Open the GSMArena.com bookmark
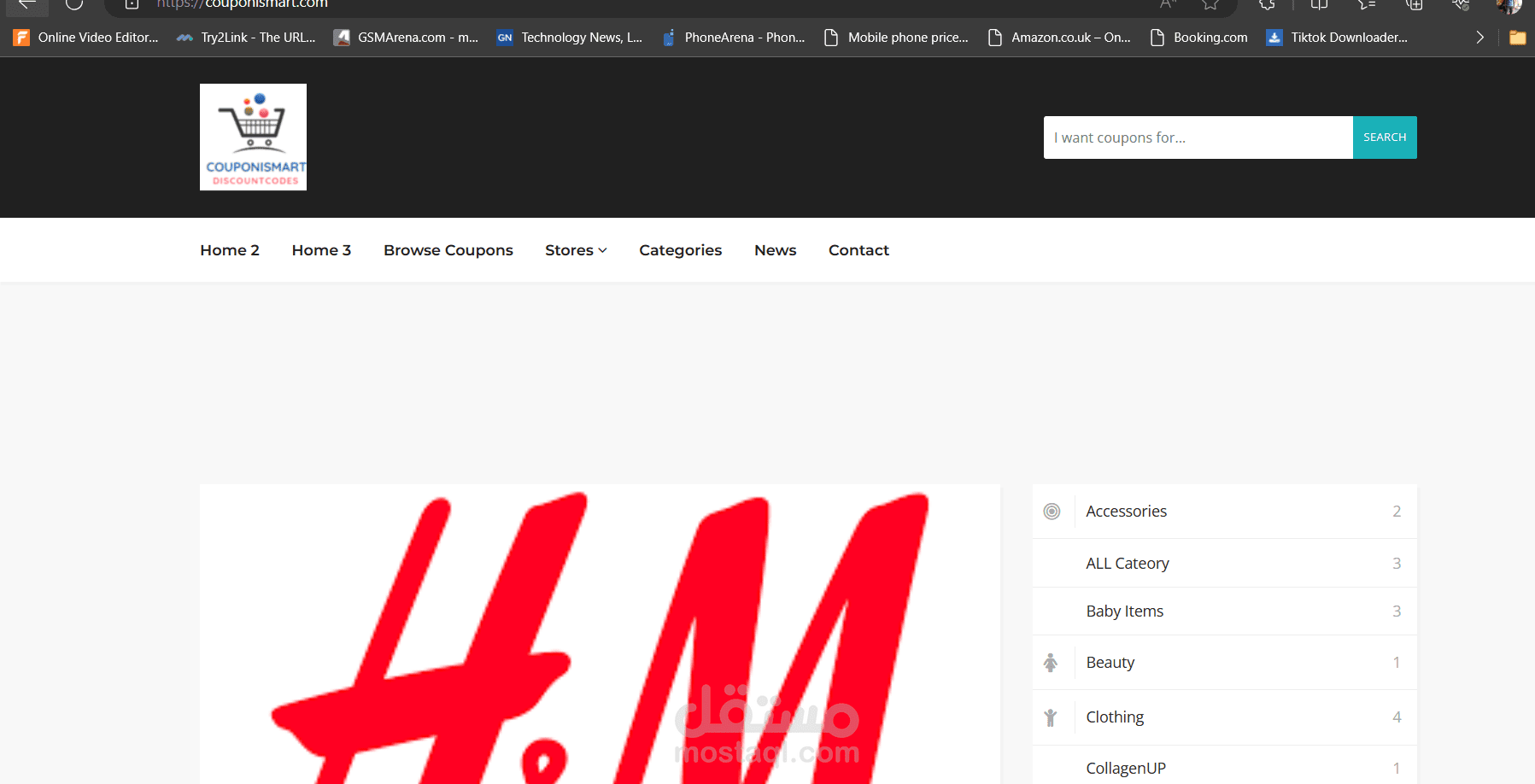The image size is (1535, 784). [406, 38]
